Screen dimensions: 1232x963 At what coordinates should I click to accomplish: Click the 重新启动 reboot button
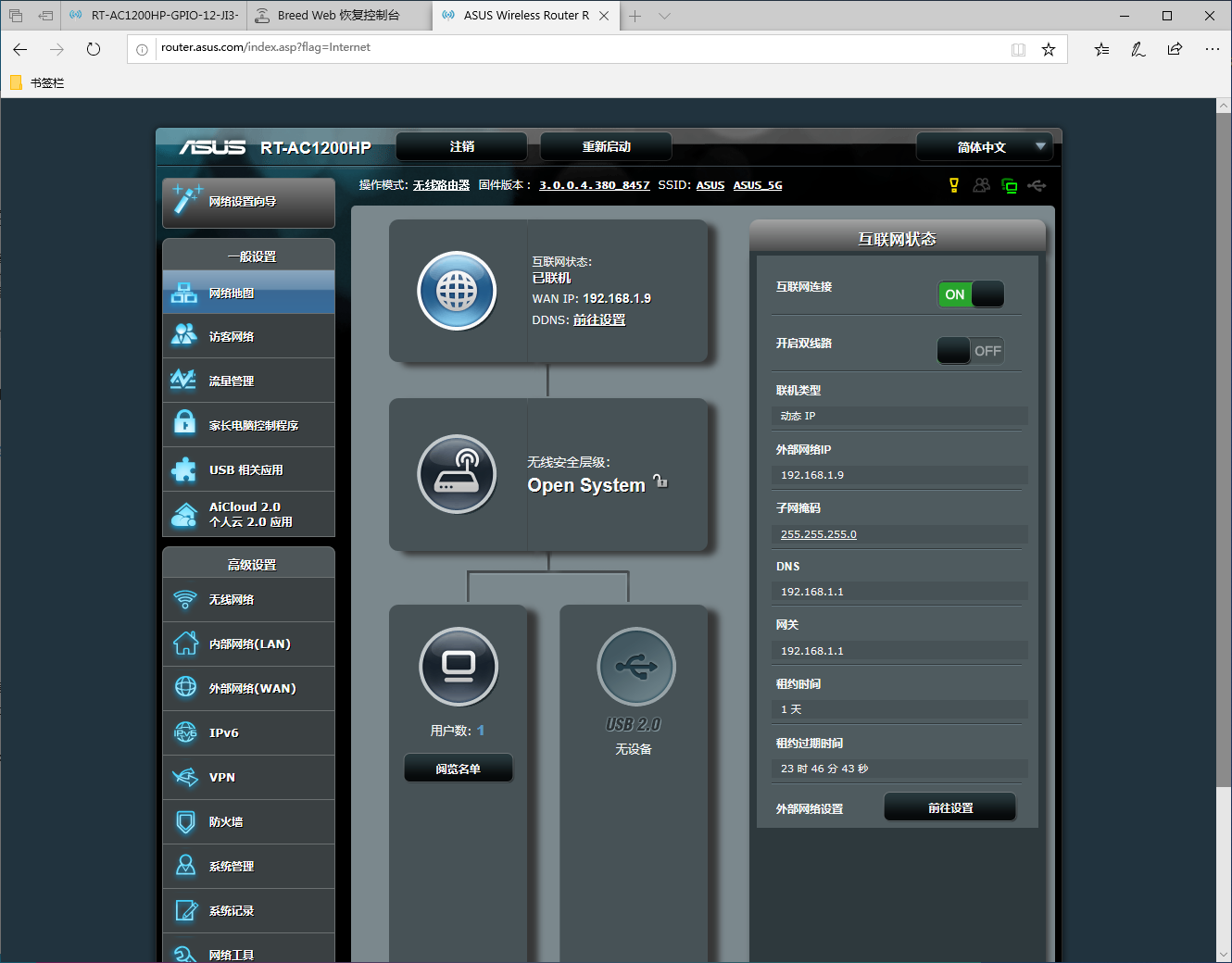(x=606, y=146)
